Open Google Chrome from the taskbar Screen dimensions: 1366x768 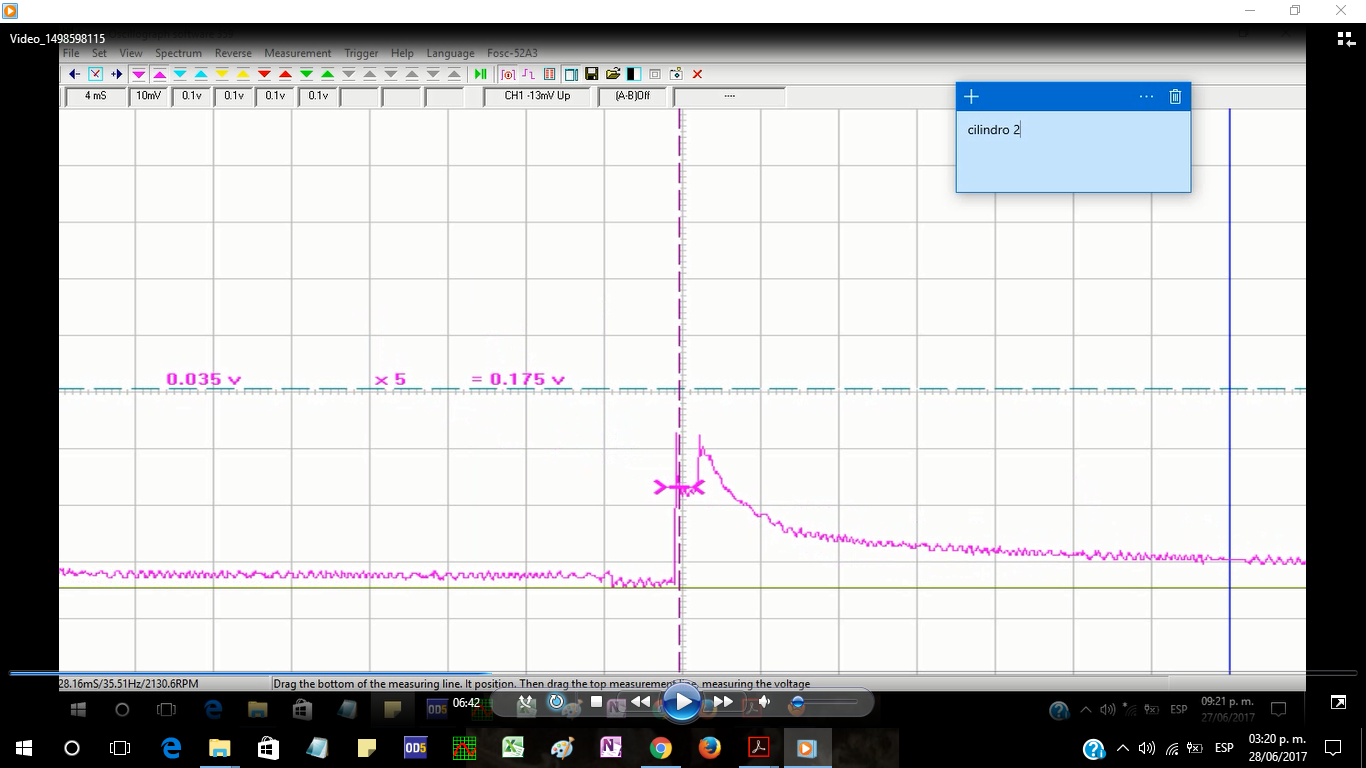click(660, 747)
